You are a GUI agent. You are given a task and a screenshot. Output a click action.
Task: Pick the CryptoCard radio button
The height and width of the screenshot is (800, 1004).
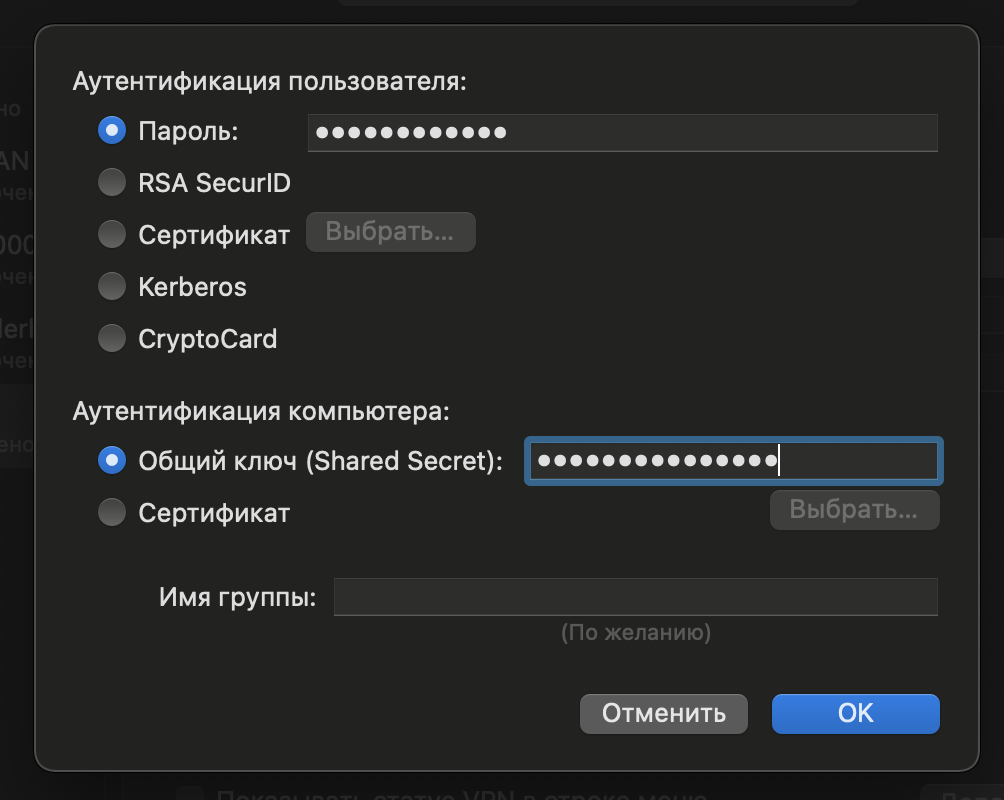pyautogui.click(x=112, y=339)
